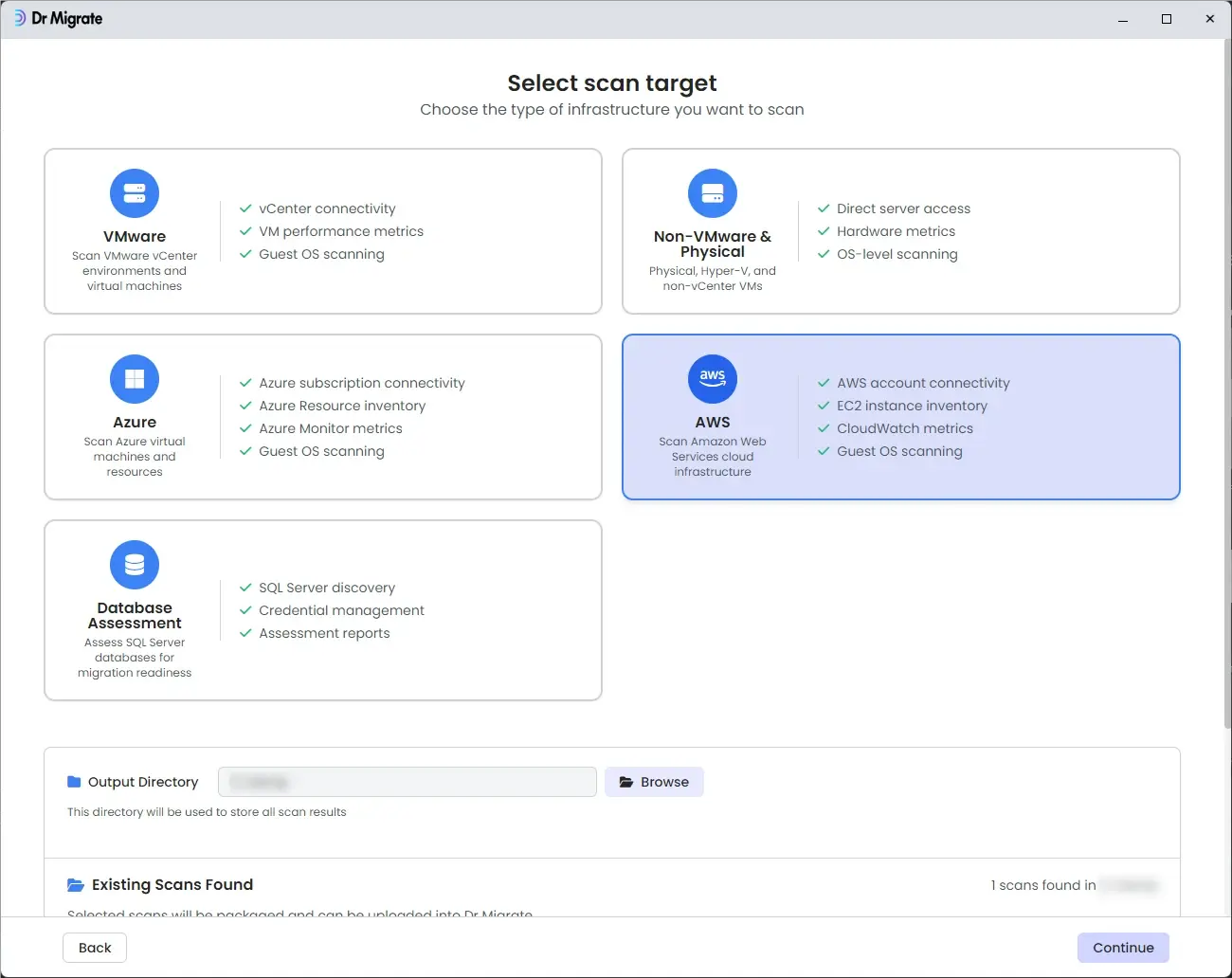Click checkmark beside OS-level scanning
This screenshot has height=978, width=1232.
(824, 254)
